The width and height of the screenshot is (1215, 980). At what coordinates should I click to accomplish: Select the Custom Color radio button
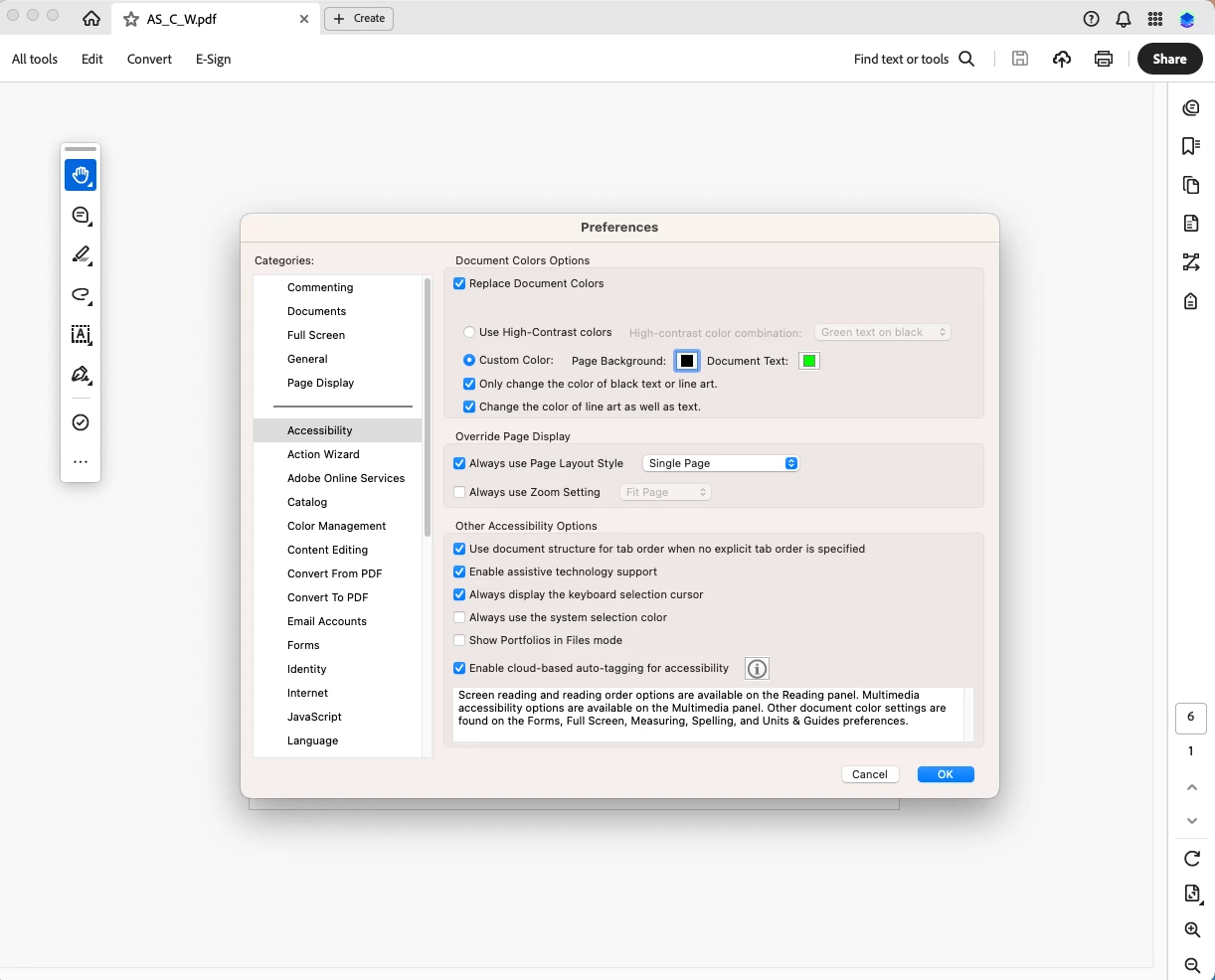pyautogui.click(x=469, y=360)
